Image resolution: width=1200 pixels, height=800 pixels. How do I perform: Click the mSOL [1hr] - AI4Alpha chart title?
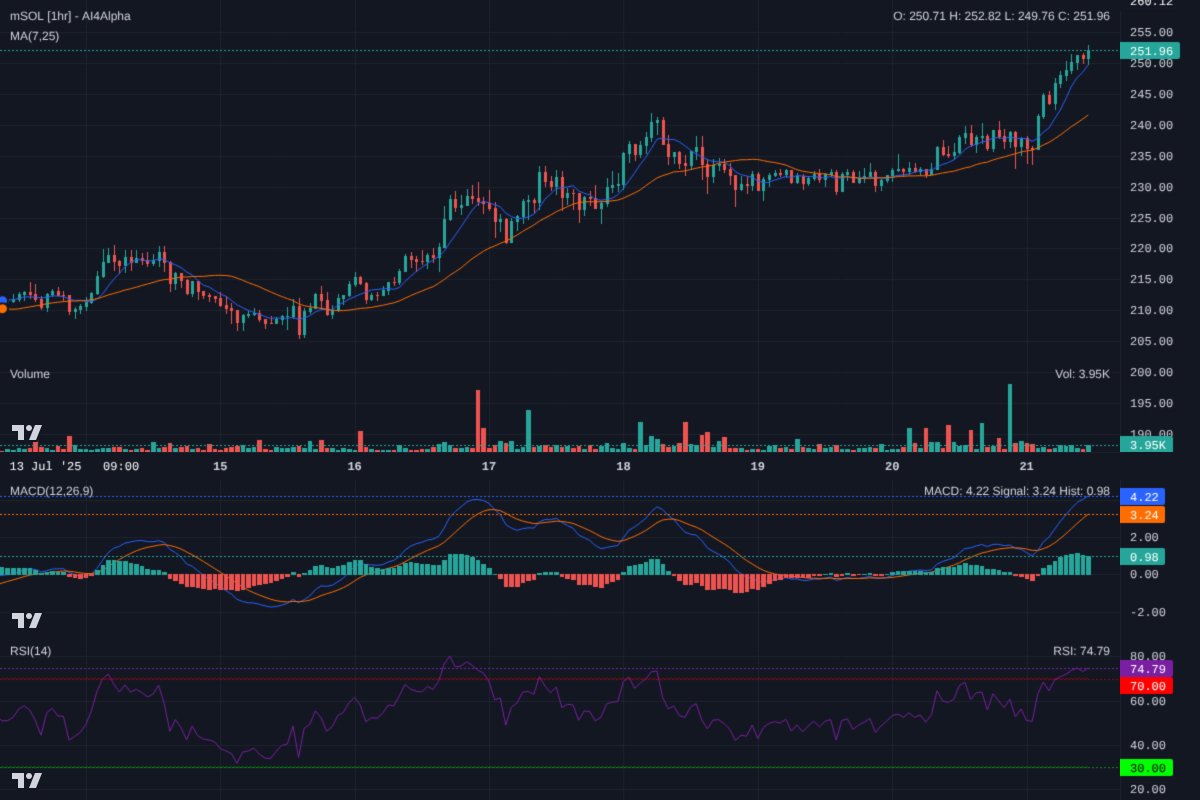click(x=70, y=16)
